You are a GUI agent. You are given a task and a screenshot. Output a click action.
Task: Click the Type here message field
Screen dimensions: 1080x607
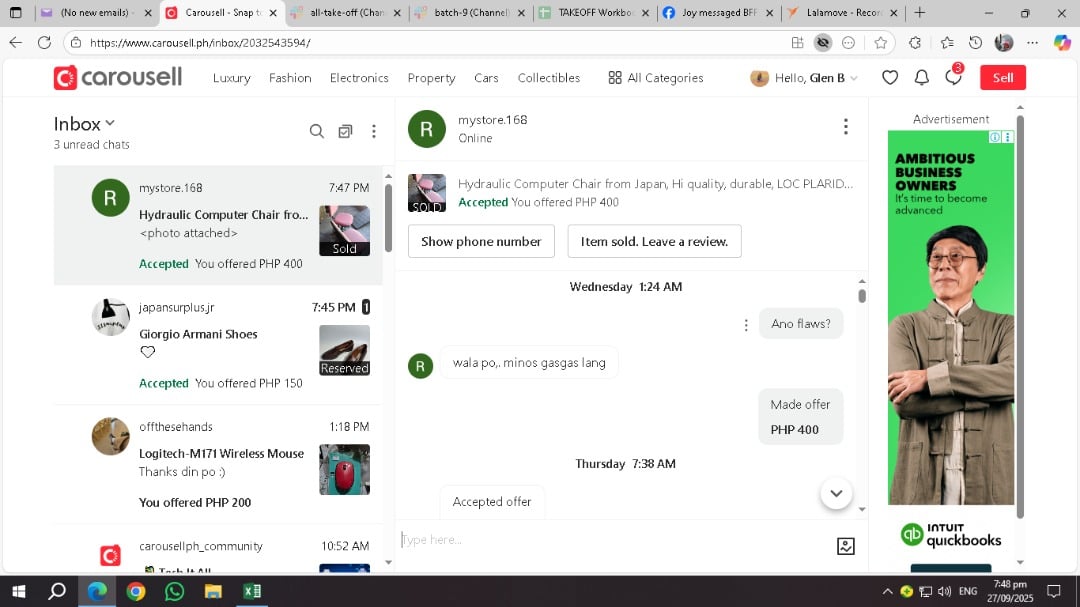click(610, 540)
